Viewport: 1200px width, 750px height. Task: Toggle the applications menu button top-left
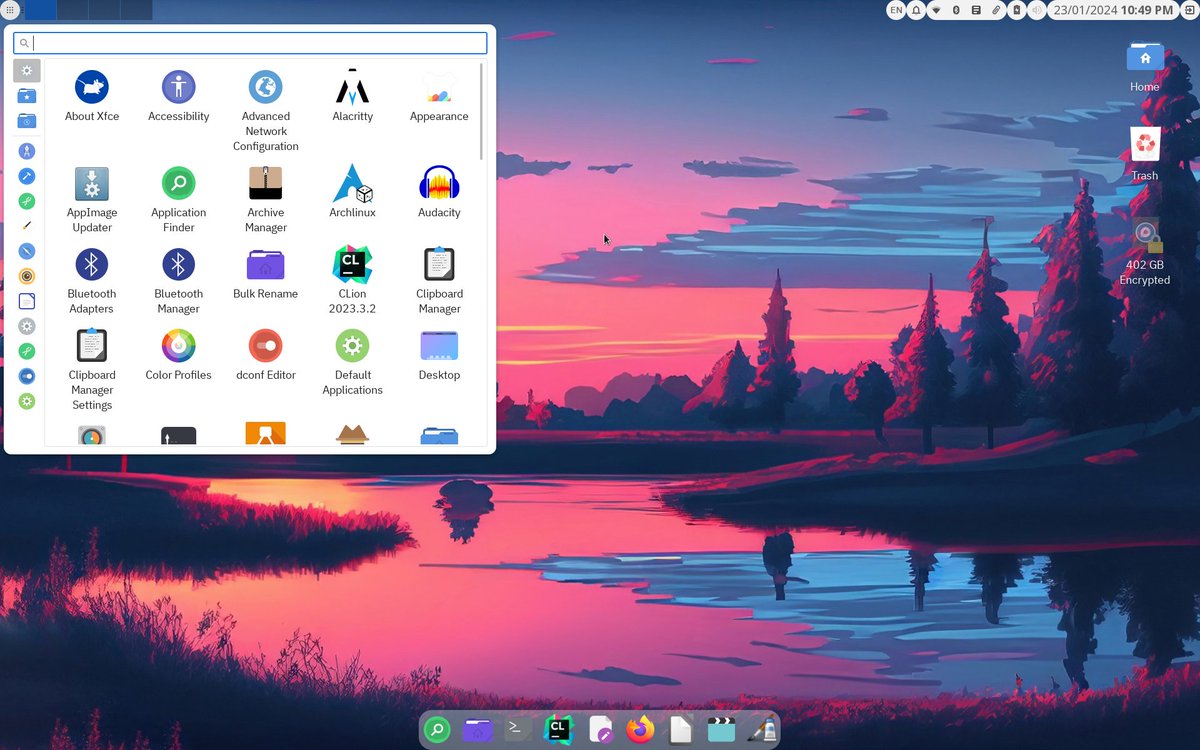(10, 10)
